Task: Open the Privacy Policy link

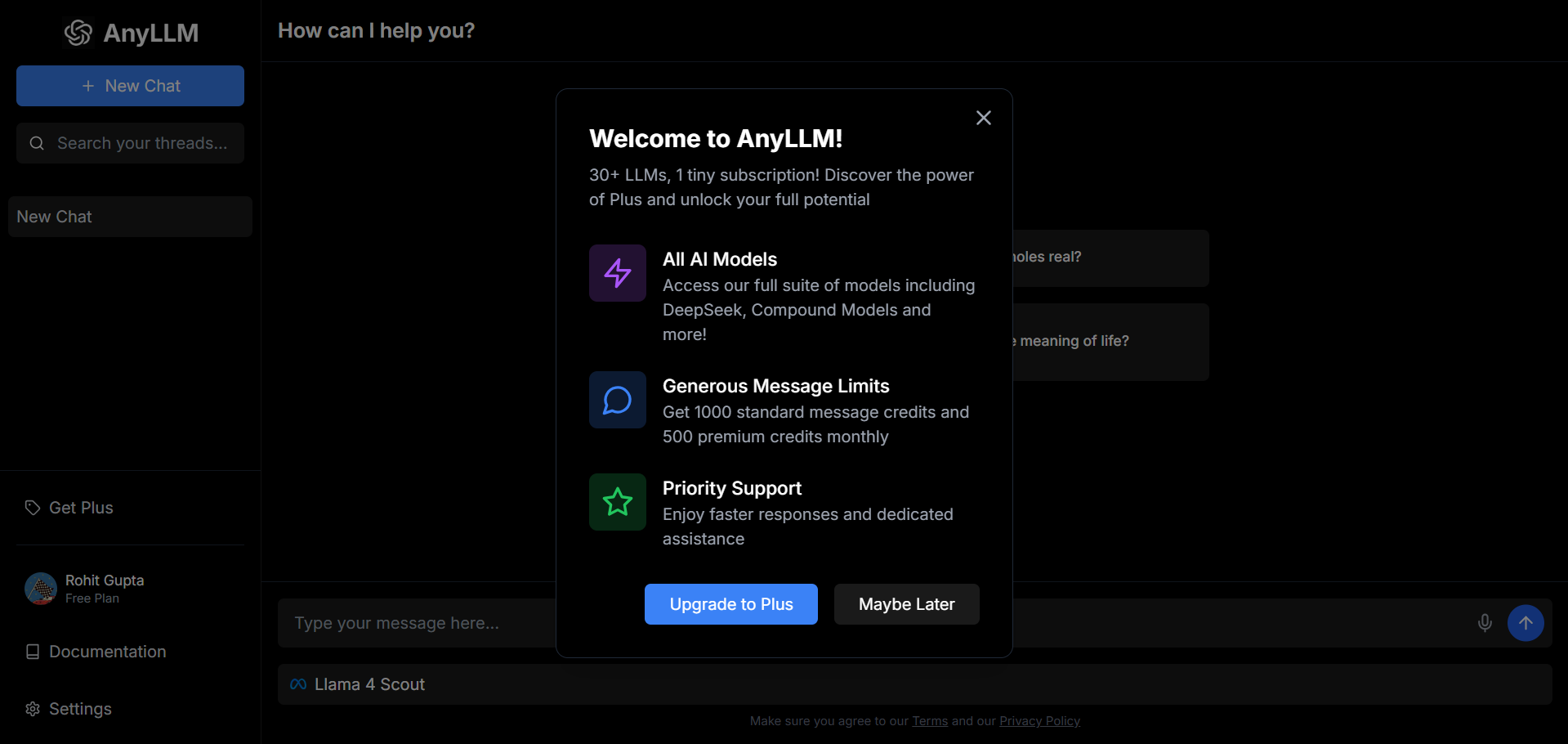Action: (1039, 721)
